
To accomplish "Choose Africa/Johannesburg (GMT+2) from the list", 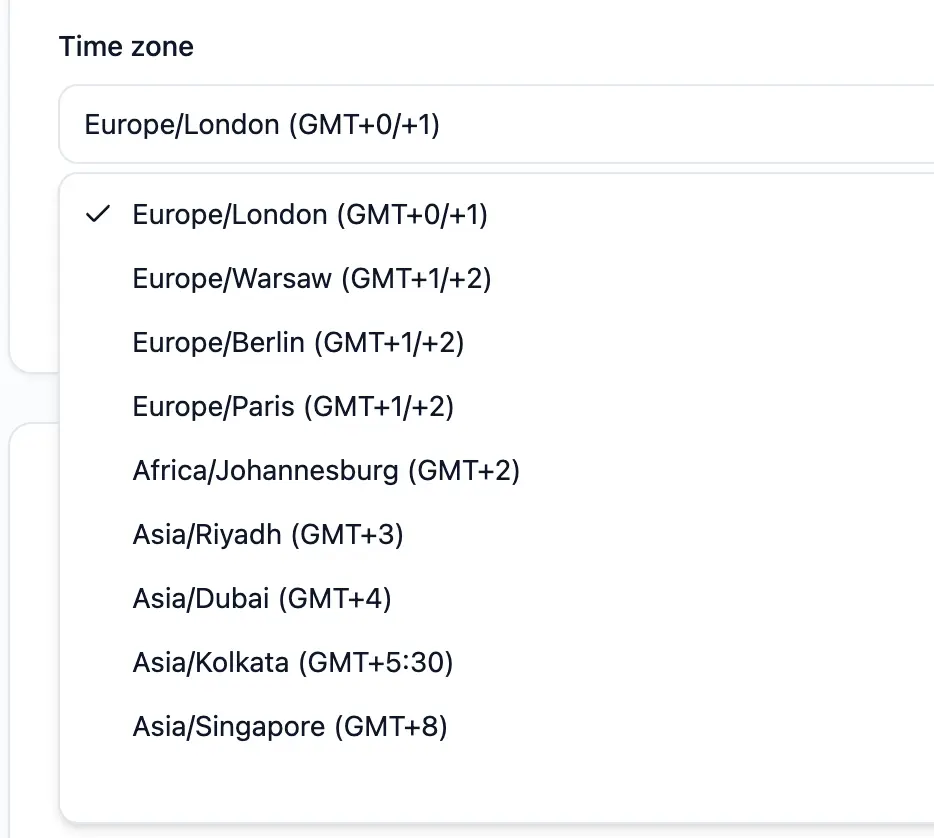I will pos(326,471).
